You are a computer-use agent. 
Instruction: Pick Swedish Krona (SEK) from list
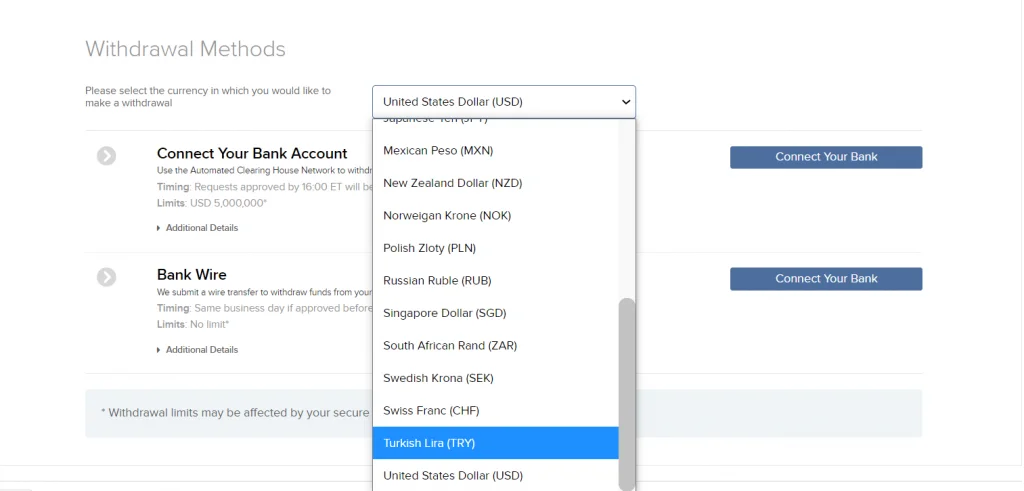point(438,378)
